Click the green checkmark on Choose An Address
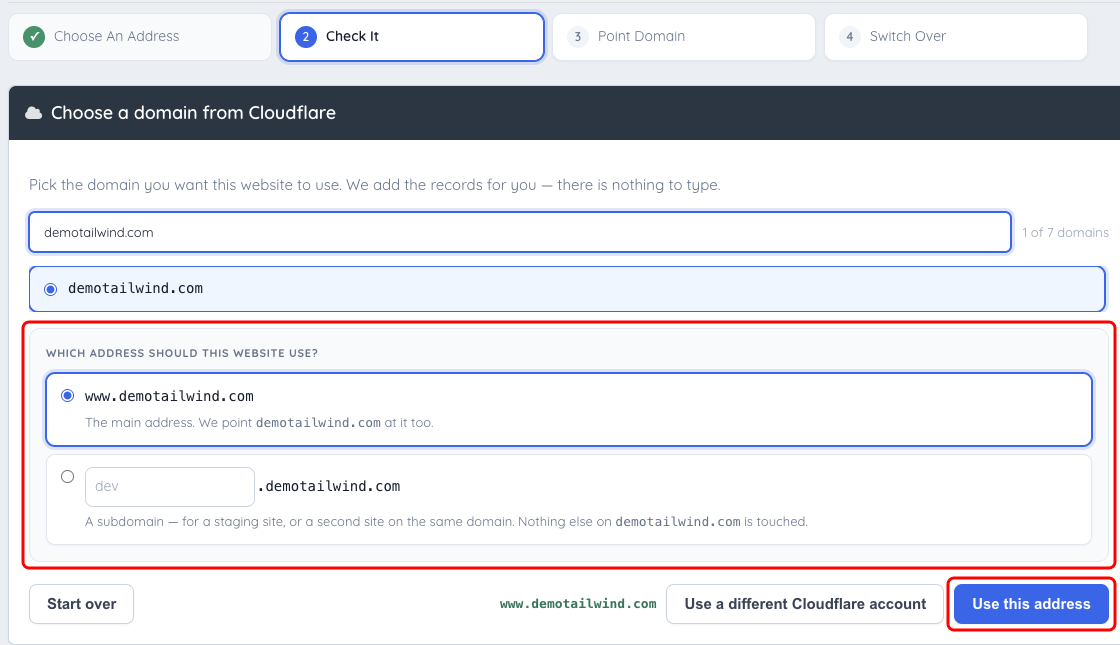 click(34, 36)
